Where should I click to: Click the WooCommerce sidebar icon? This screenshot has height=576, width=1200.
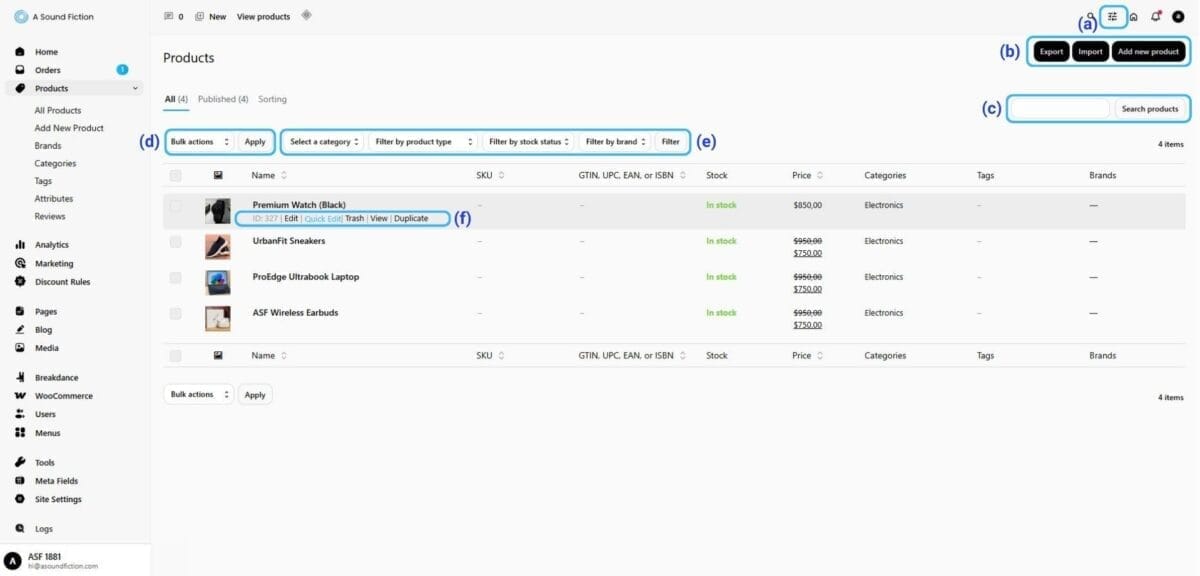pyautogui.click(x=20, y=396)
